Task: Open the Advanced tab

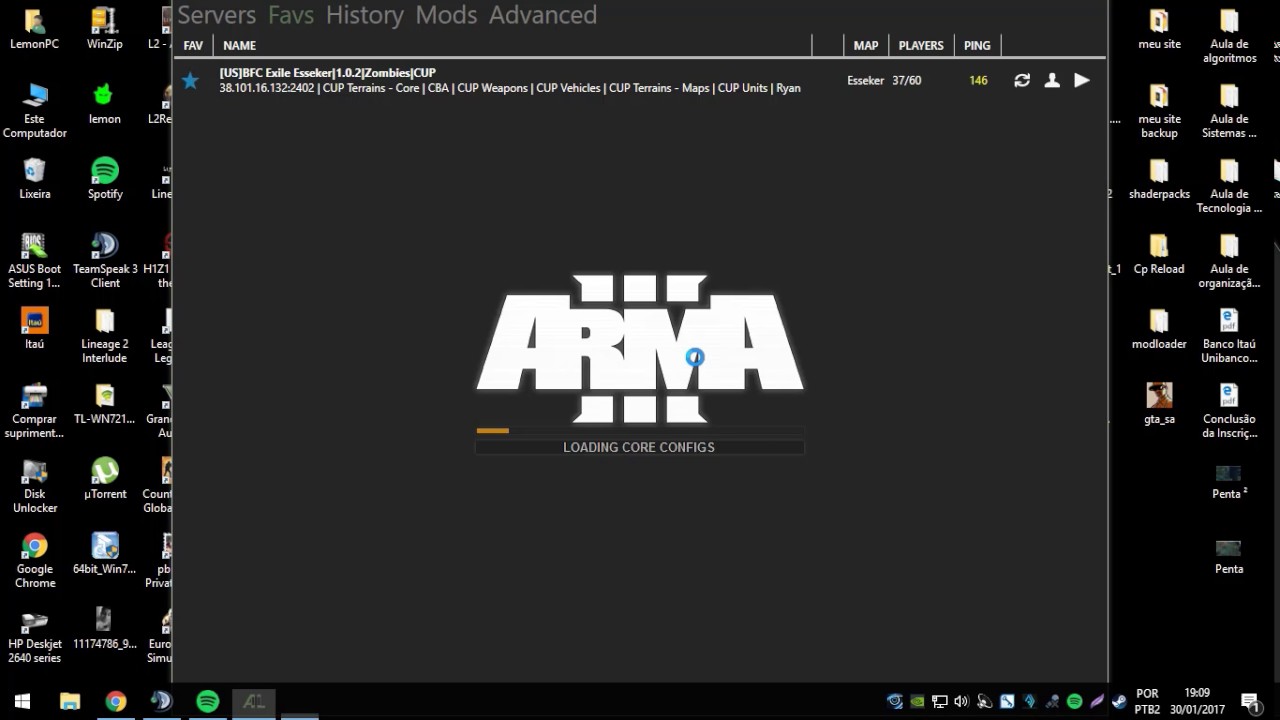Action: click(543, 15)
